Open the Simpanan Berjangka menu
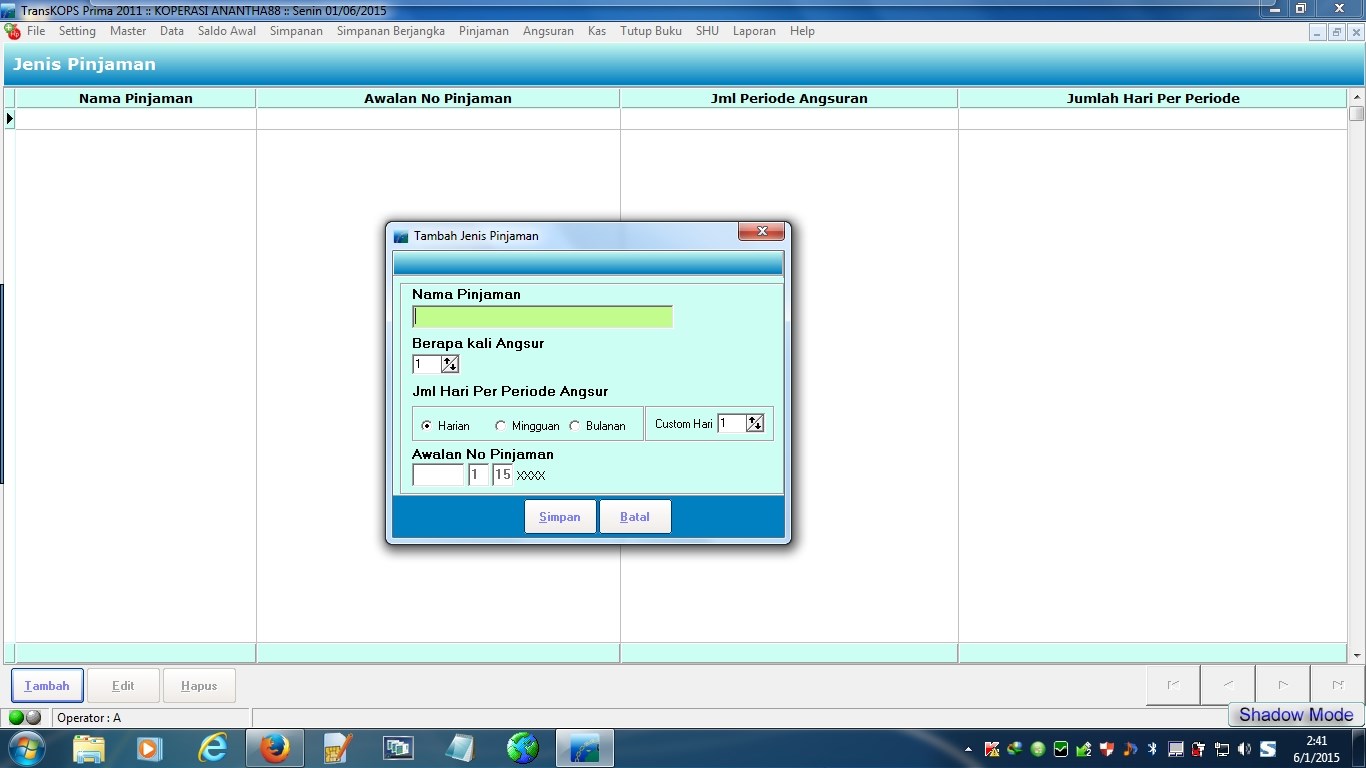 point(391,31)
